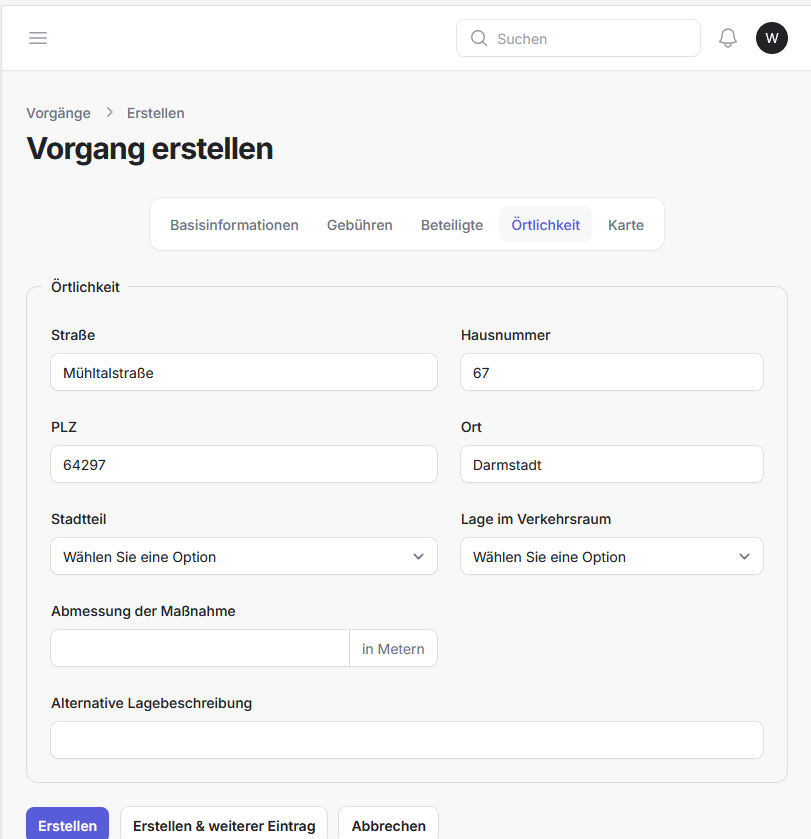Open the hamburger sidebar menu
The height and width of the screenshot is (839, 811).
pos(38,38)
